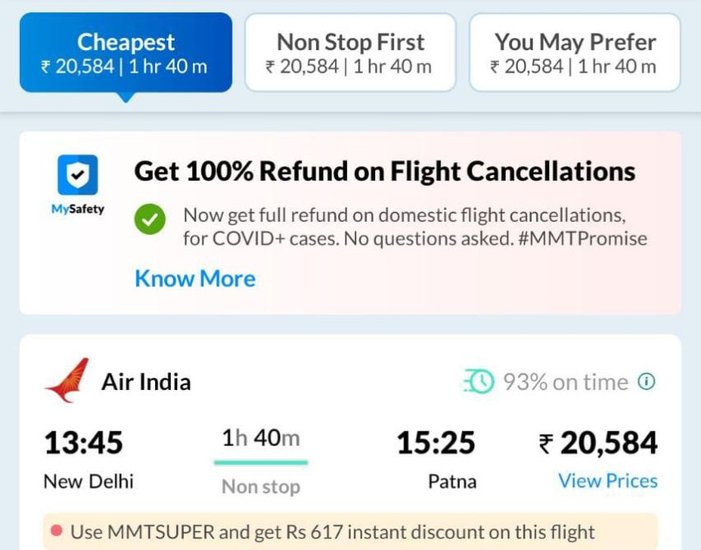701x550 pixels.
Task: Switch to the Non Stop First tab
Action: [350, 53]
